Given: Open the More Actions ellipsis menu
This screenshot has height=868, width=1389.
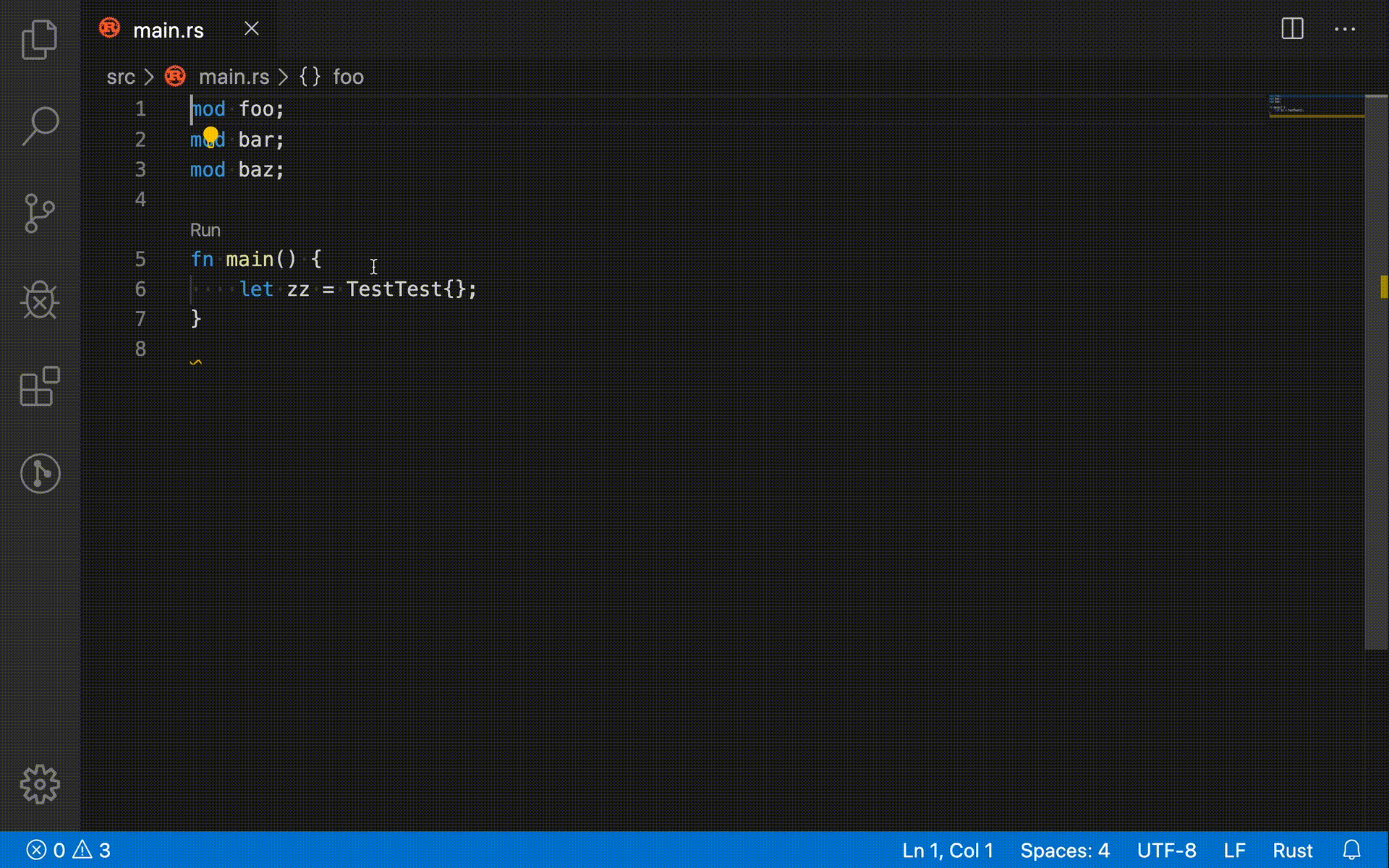Looking at the screenshot, I should [x=1344, y=29].
